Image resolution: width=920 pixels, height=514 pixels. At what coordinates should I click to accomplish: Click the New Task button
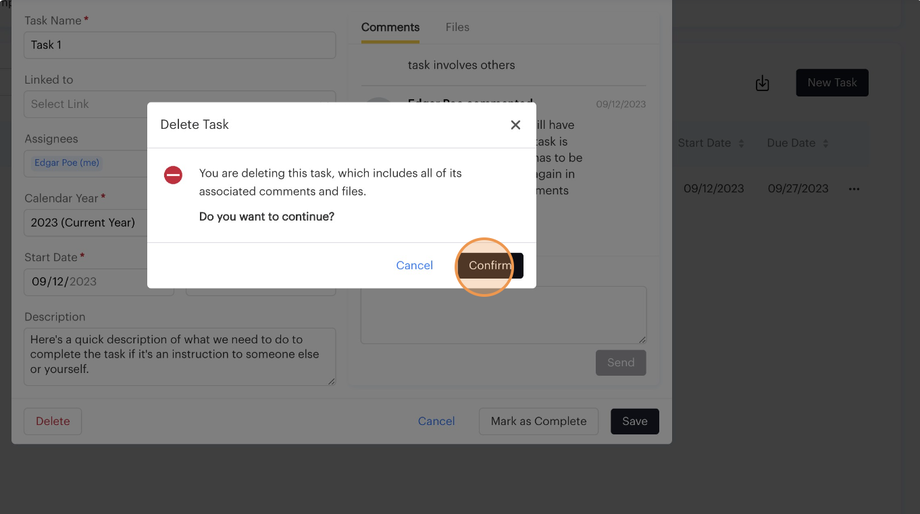[x=831, y=83]
